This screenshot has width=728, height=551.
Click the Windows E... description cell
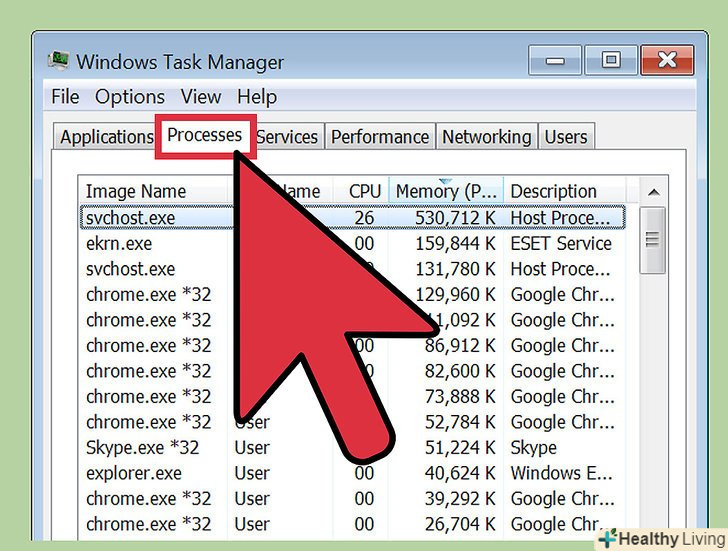coord(562,473)
